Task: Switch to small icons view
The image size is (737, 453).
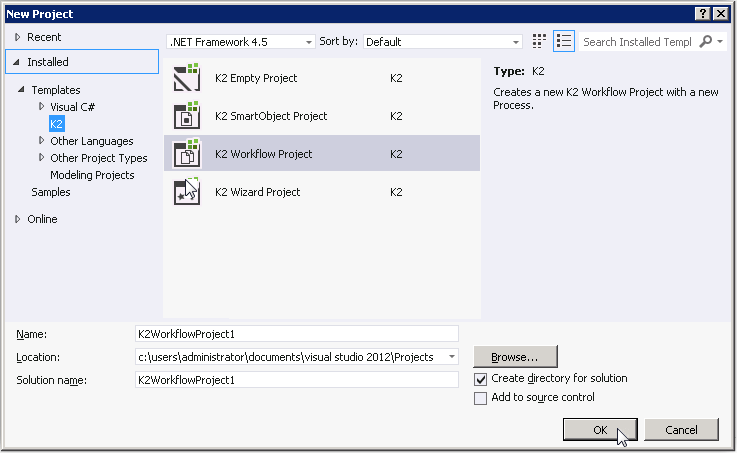Action: (x=539, y=41)
